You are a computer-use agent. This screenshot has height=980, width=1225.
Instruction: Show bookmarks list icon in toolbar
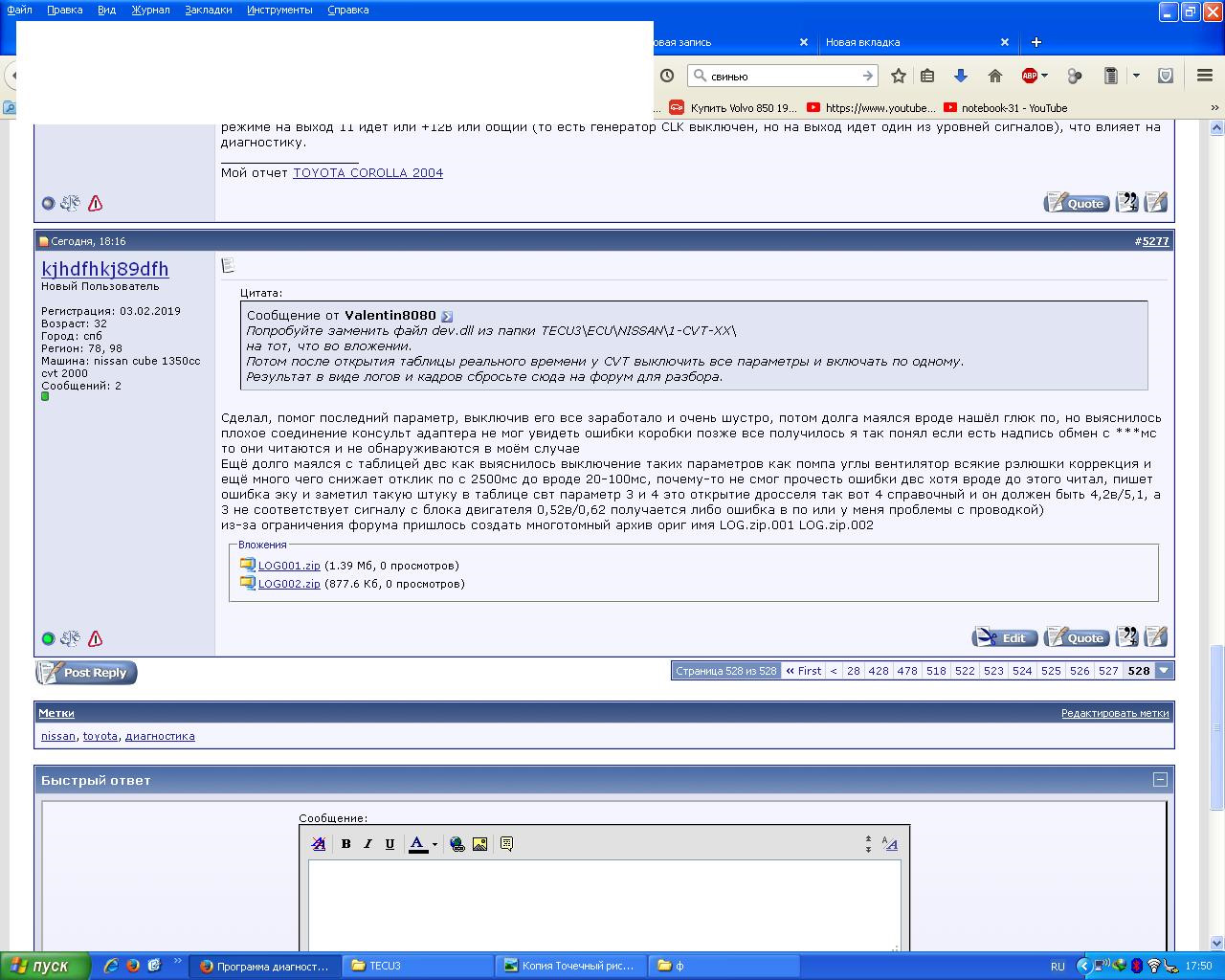(926, 76)
